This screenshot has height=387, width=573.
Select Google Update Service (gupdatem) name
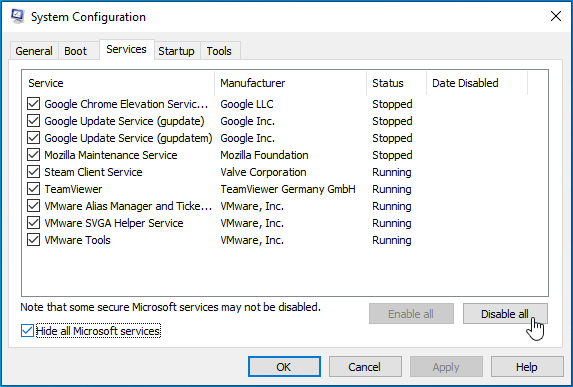tap(128, 138)
